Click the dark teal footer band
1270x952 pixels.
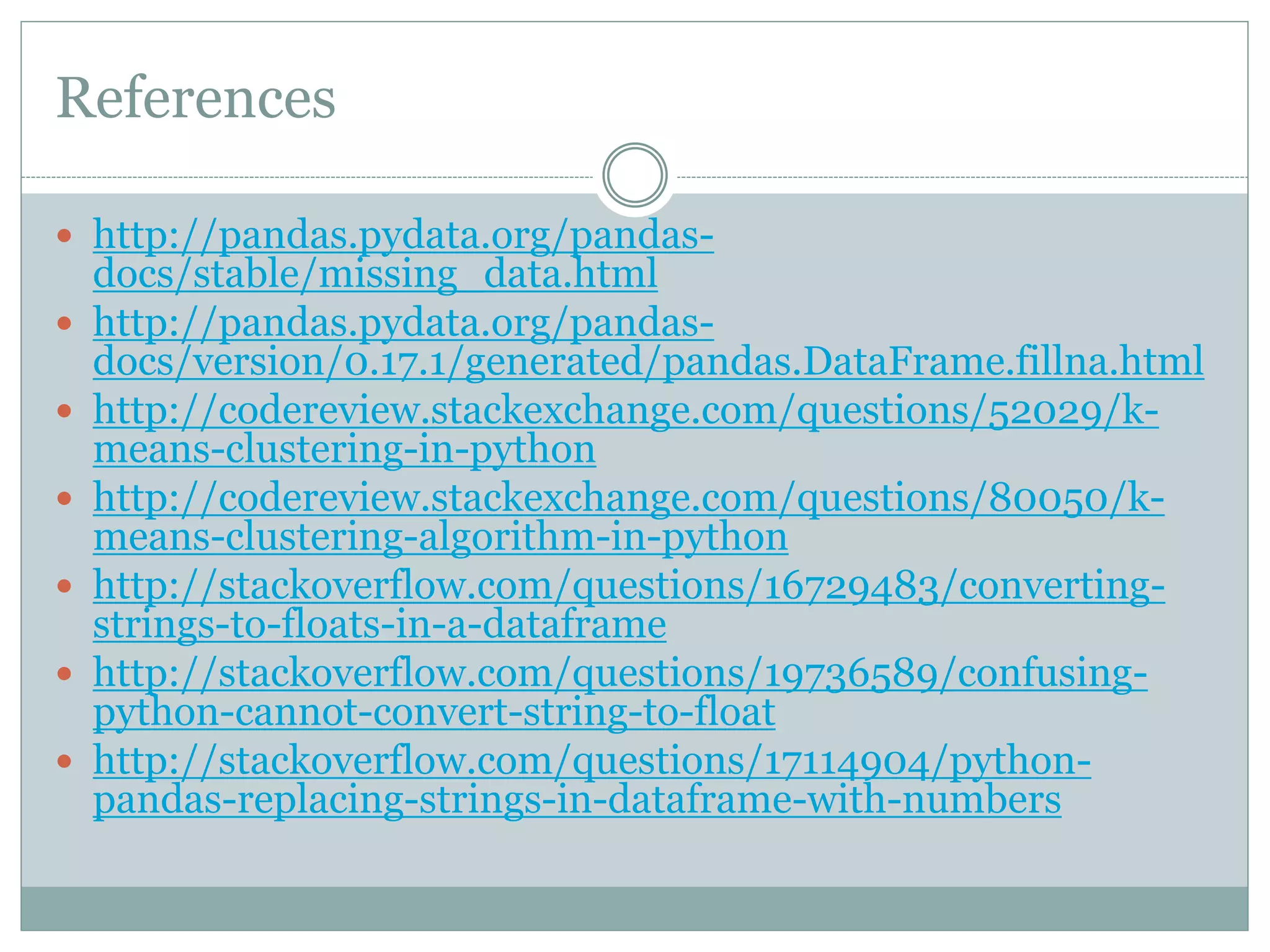(634, 908)
